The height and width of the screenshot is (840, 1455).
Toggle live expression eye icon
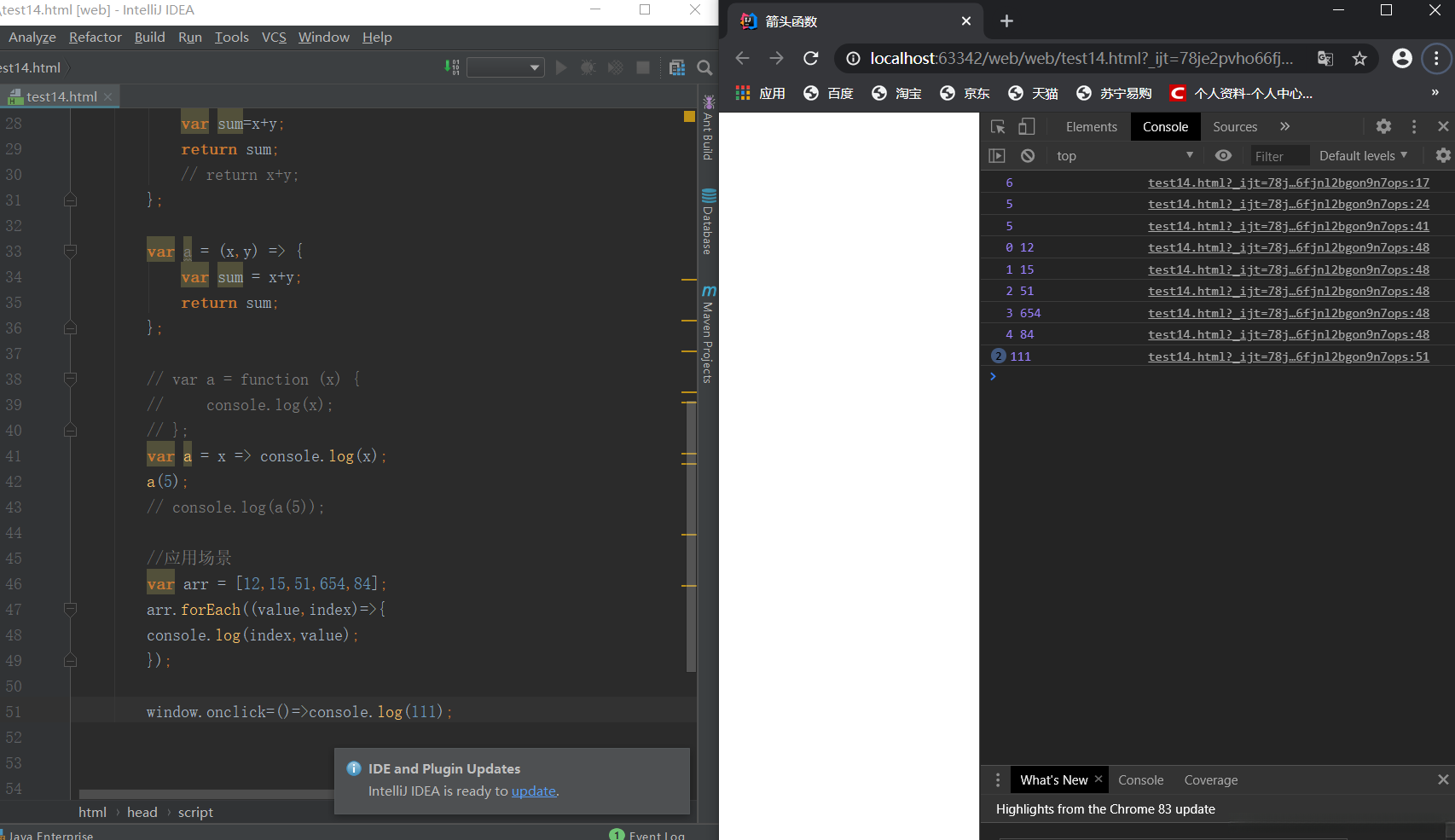click(x=1223, y=155)
